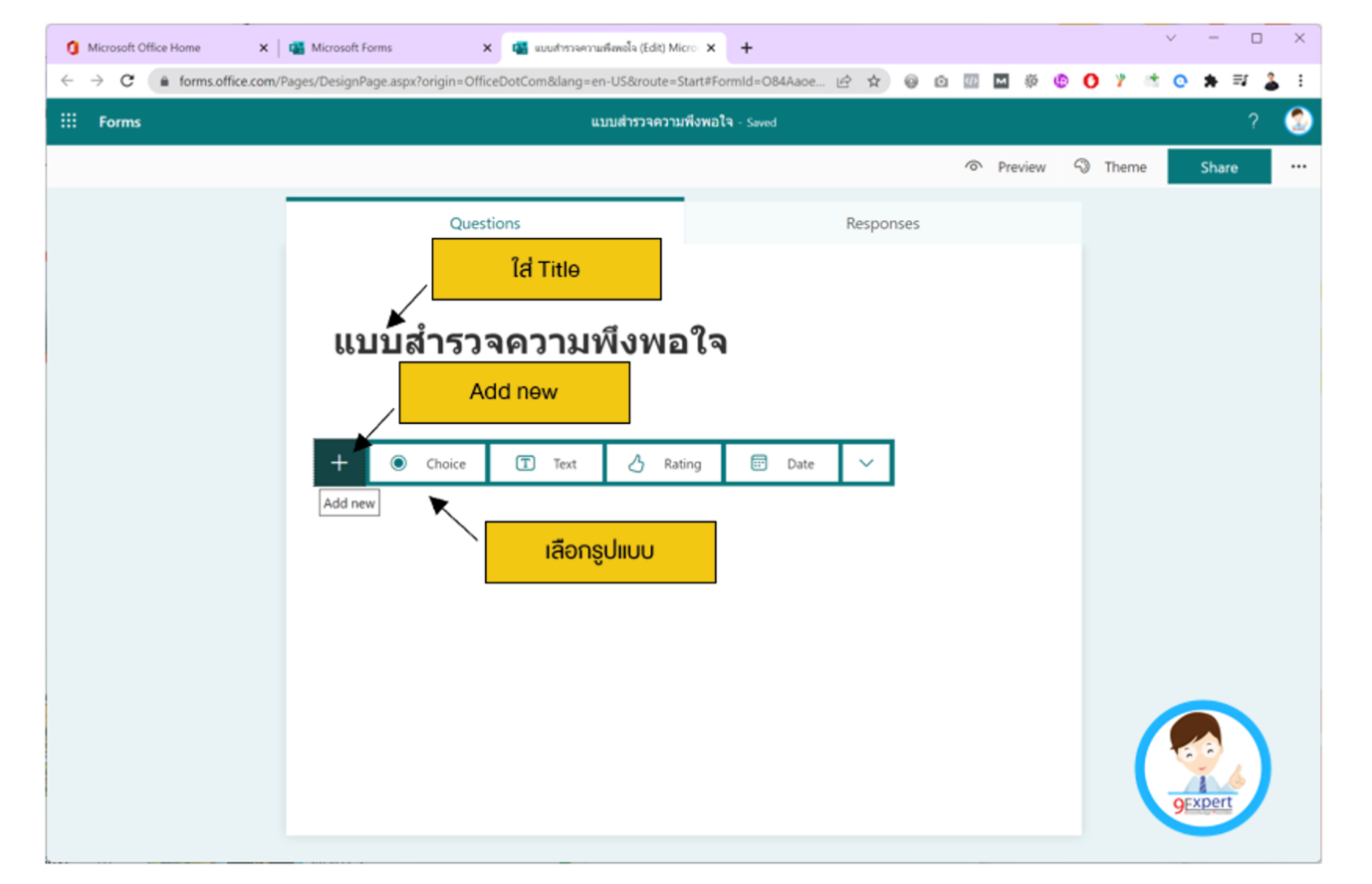Open the form's ellipsis options menu

(x=1299, y=166)
